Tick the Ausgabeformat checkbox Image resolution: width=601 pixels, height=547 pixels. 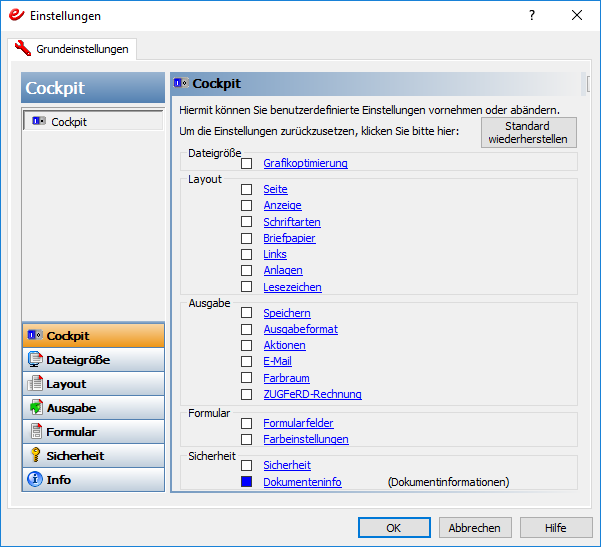[x=246, y=329]
